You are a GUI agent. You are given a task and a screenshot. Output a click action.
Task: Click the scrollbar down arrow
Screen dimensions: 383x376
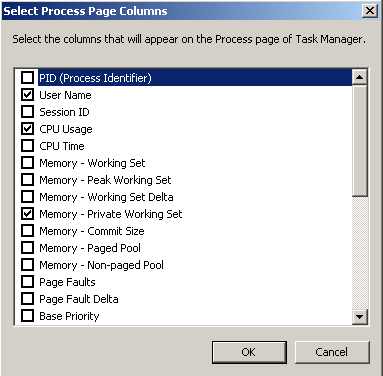click(359, 316)
